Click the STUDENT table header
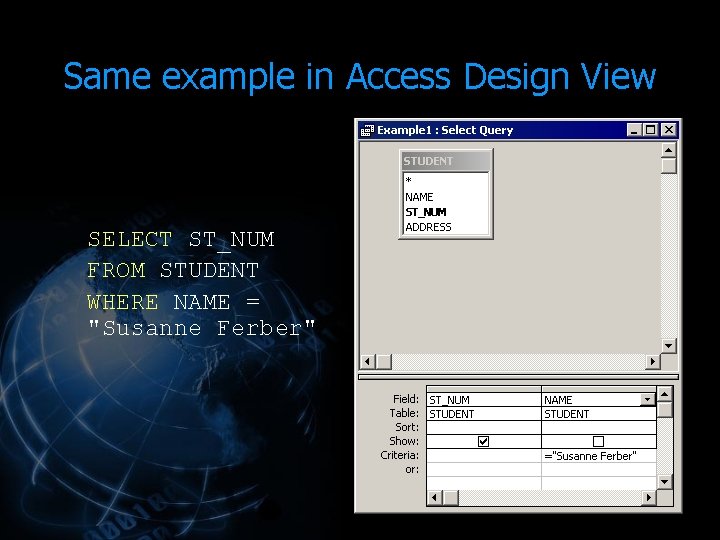Screen dimensions: 720x540 [446, 161]
